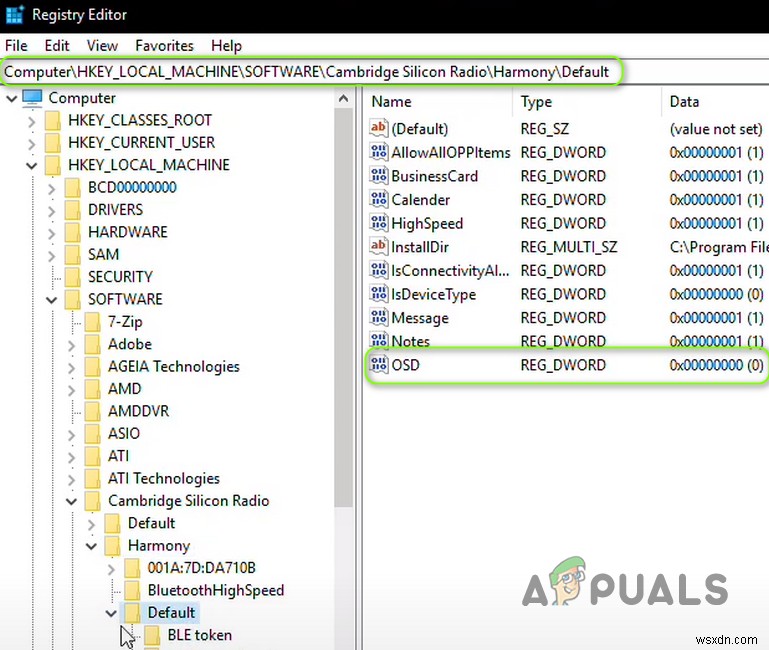Click the HKEY_CURRENT_USER folder icon
Screen dimensions: 769x650
[52, 143]
